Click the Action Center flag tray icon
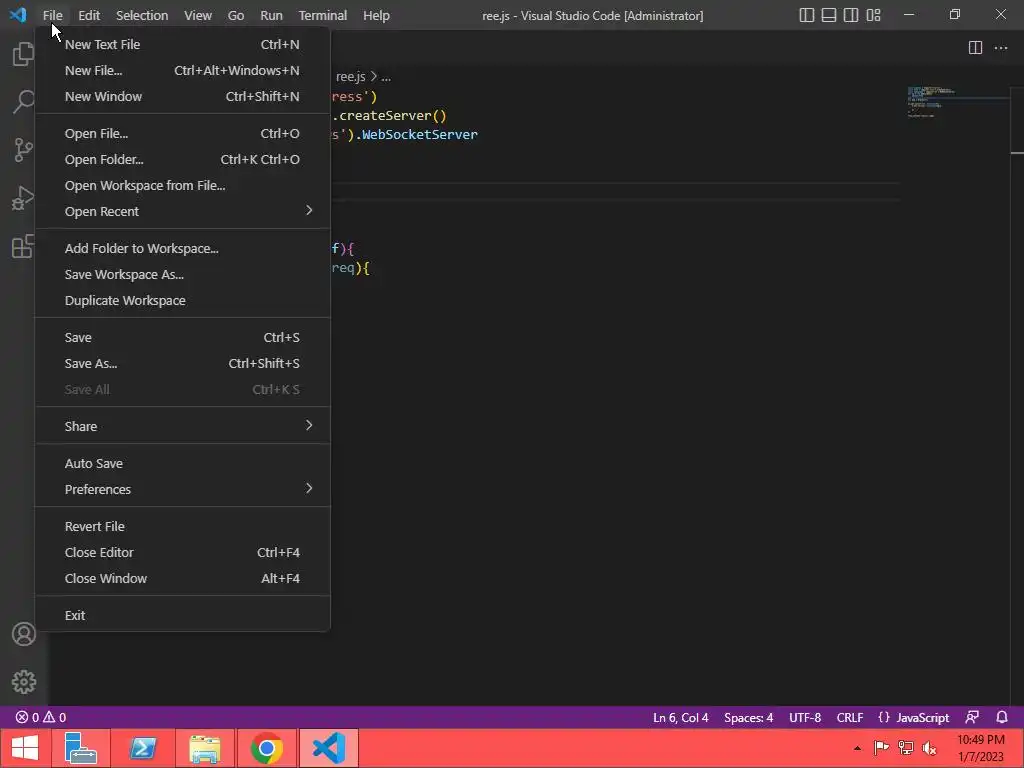The width and height of the screenshot is (1024, 768). [881, 748]
